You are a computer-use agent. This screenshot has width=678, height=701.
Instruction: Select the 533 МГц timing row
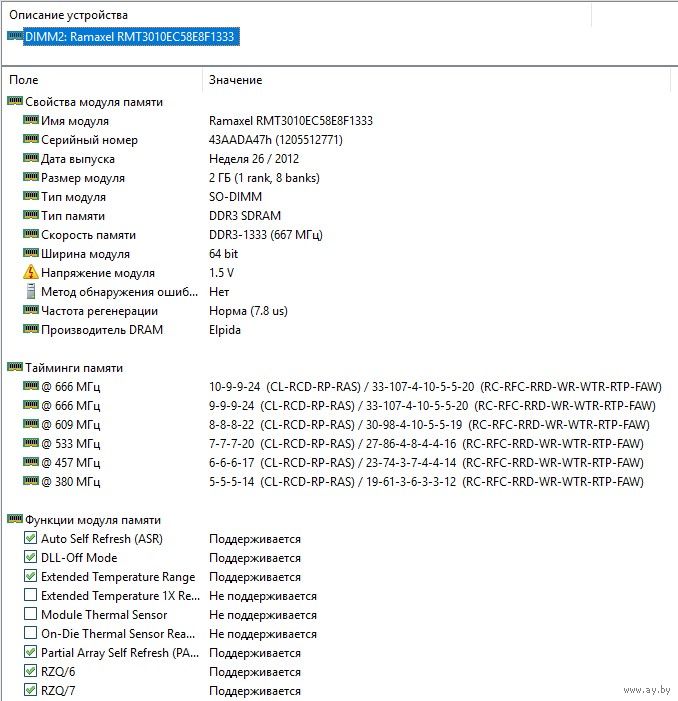click(x=70, y=444)
